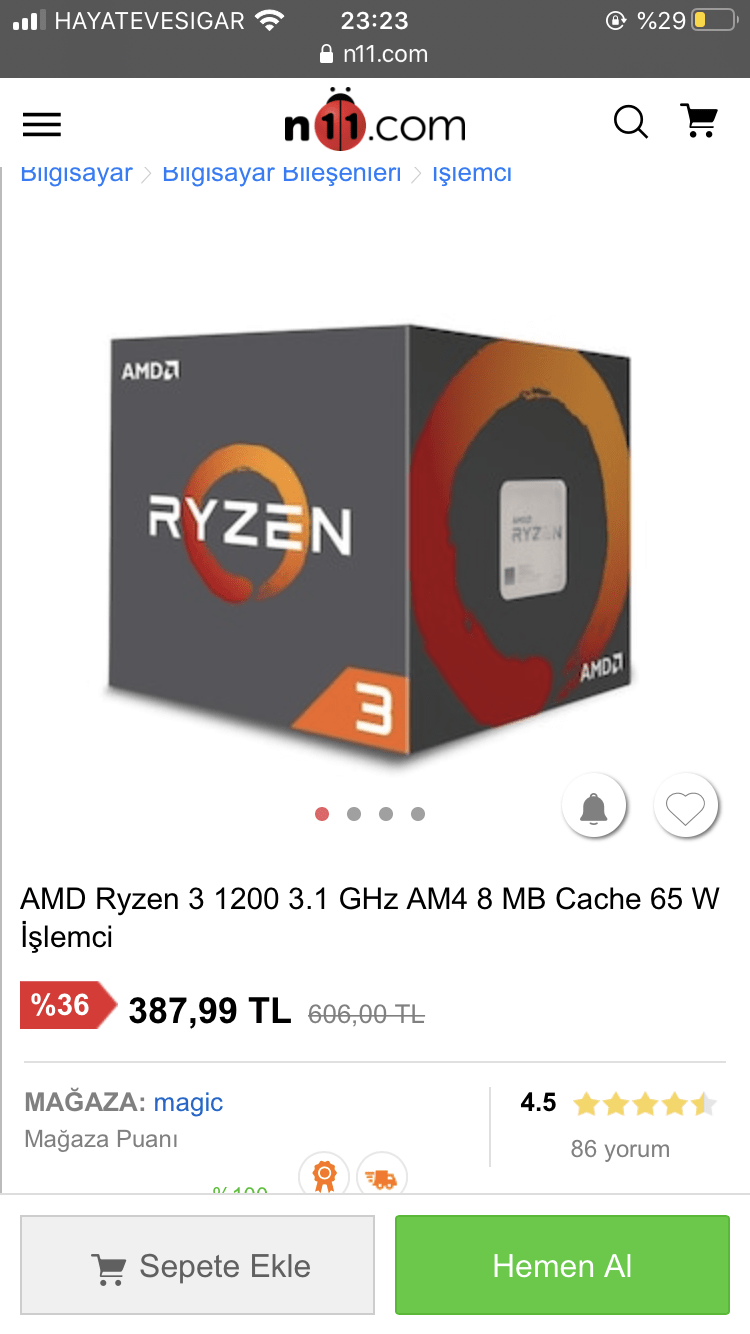Tap the price alert bell icon

click(x=594, y=806)
